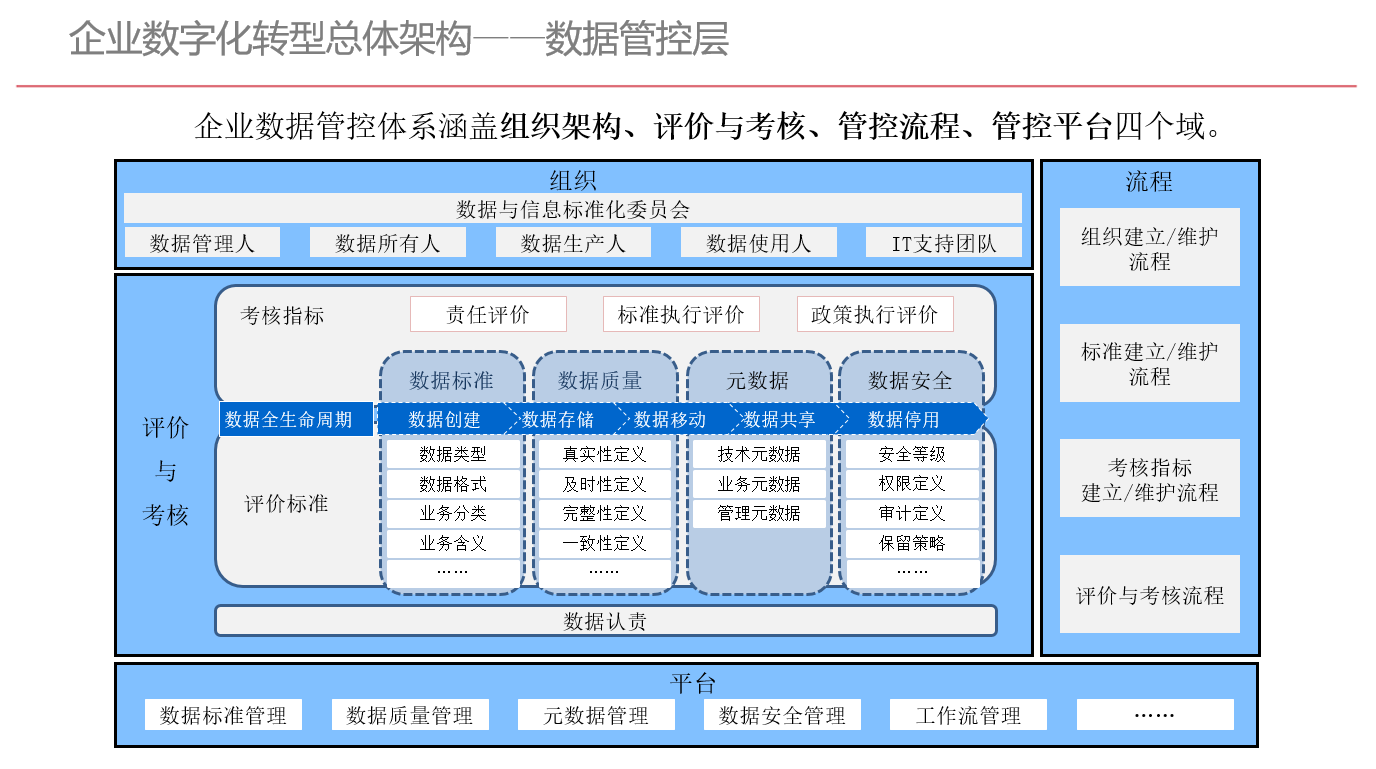Select the 及时性定义 cell
Image resolution: width=1376 pixels, height=769 pixels.
tap(604, 484)
